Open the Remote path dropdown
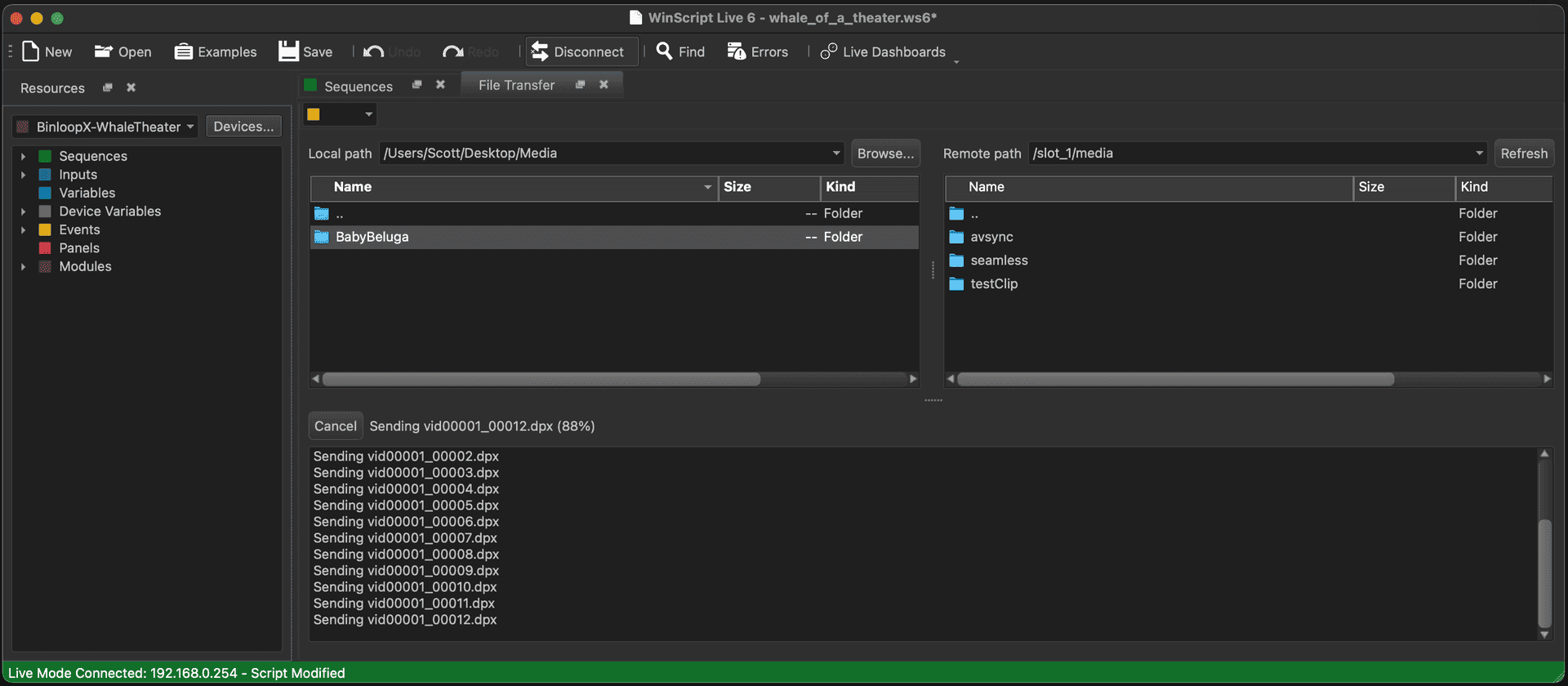Image resolution: width=1568 pixels, height=686 pixels. [1478, 154]
